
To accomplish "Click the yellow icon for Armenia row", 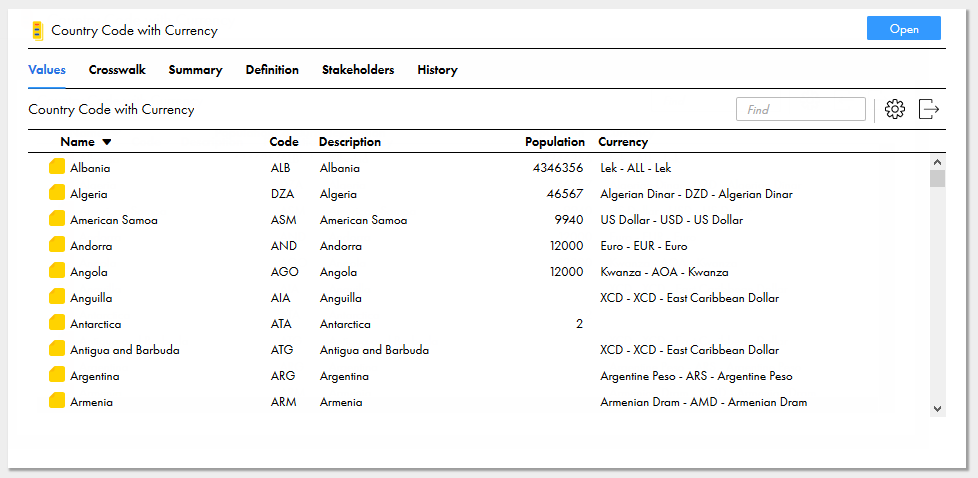I will pyautogui.click(x=57, y=401).
